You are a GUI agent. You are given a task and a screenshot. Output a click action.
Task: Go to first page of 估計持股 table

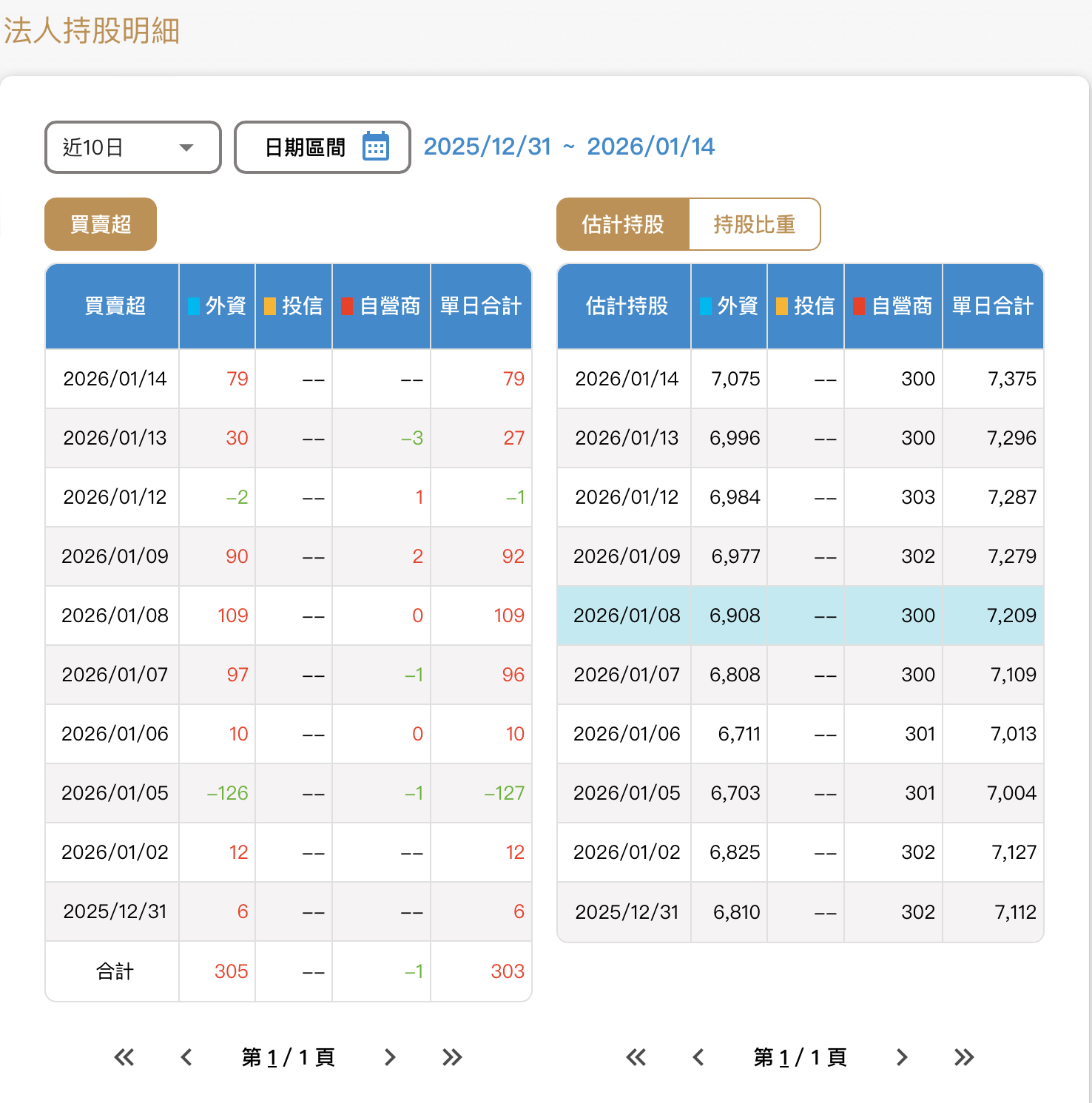(x=636, y=1057)
